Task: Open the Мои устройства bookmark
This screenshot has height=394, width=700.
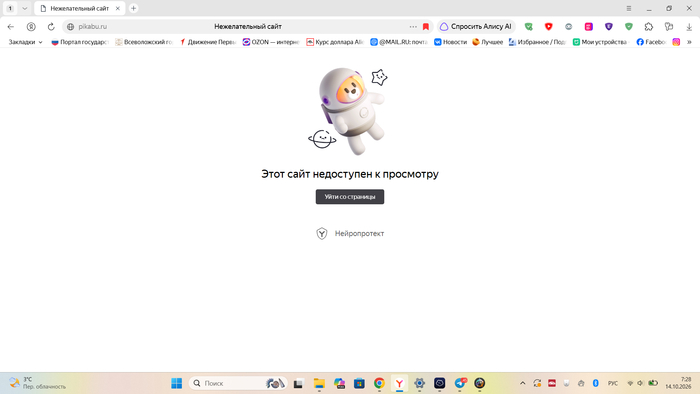Action: click(x=601, y=42)
